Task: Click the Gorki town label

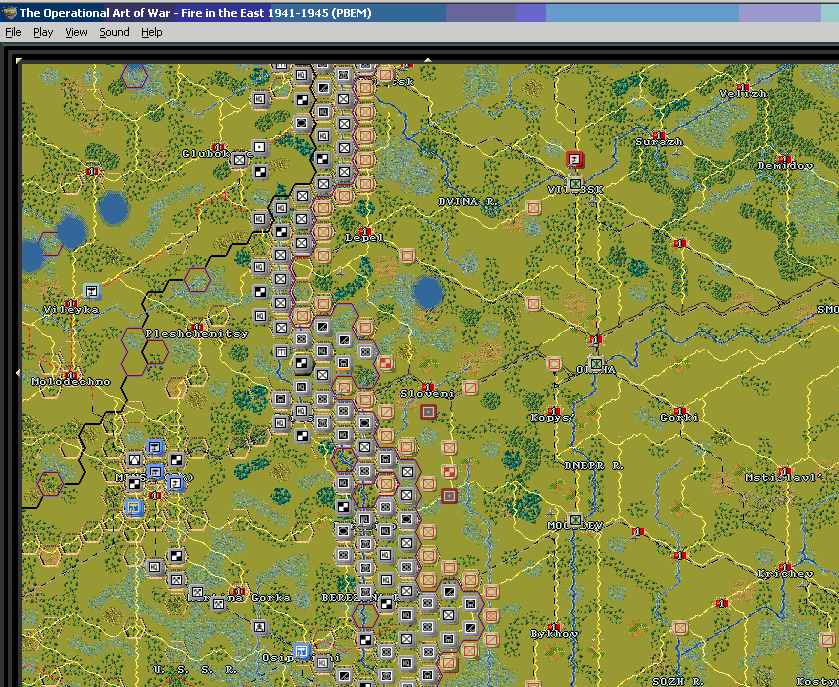Action: 680,417
